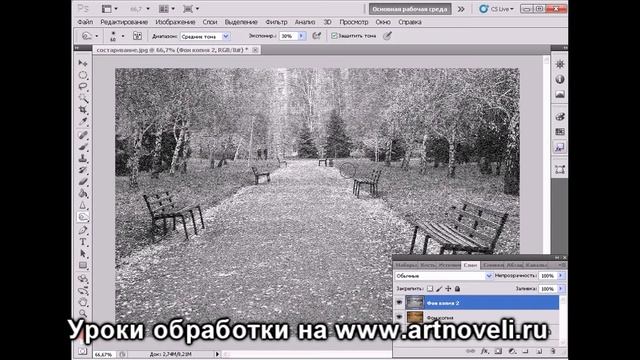Select the Hand tool

point(83,302)
